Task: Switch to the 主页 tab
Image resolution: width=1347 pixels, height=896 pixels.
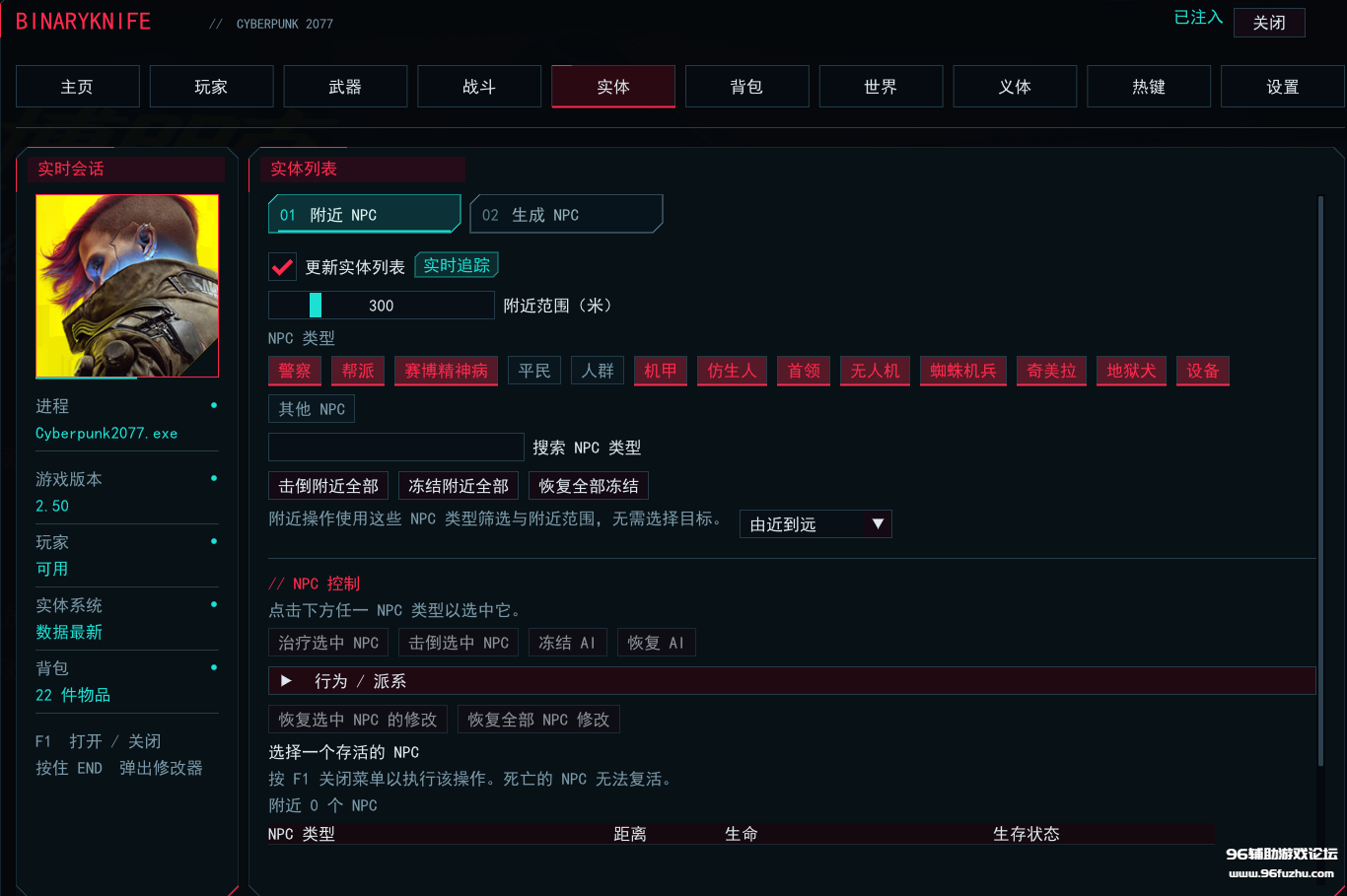Action: [x=77, y=87]
